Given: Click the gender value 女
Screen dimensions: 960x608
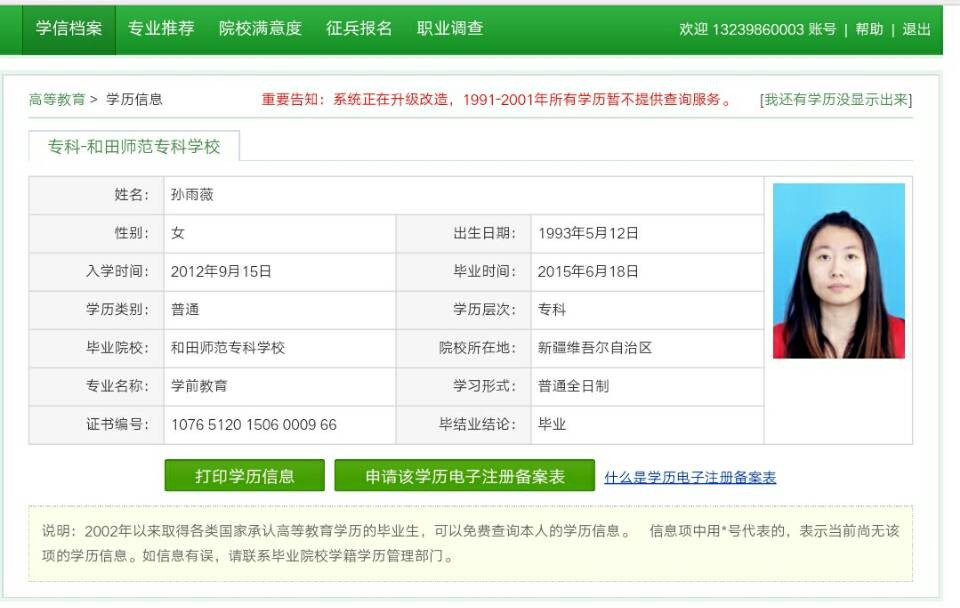Looking at the screenshot, I should coord(178,233).
